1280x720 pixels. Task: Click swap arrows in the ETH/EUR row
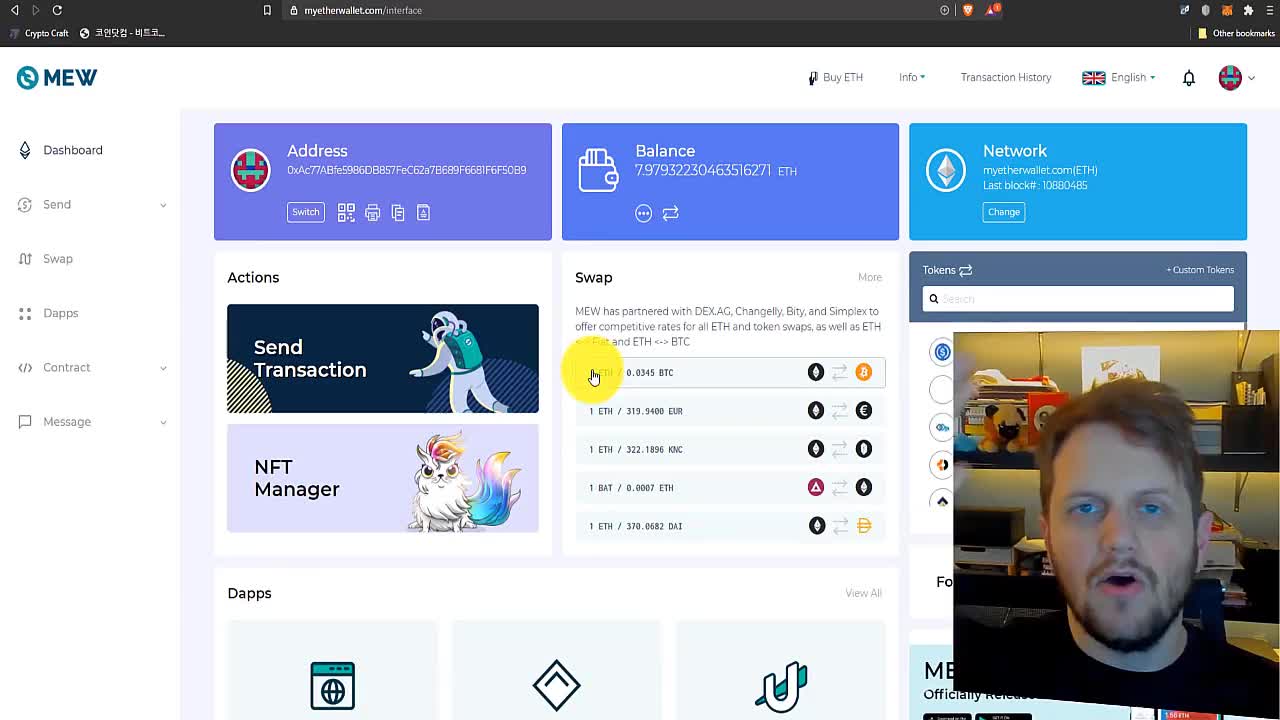839,411
